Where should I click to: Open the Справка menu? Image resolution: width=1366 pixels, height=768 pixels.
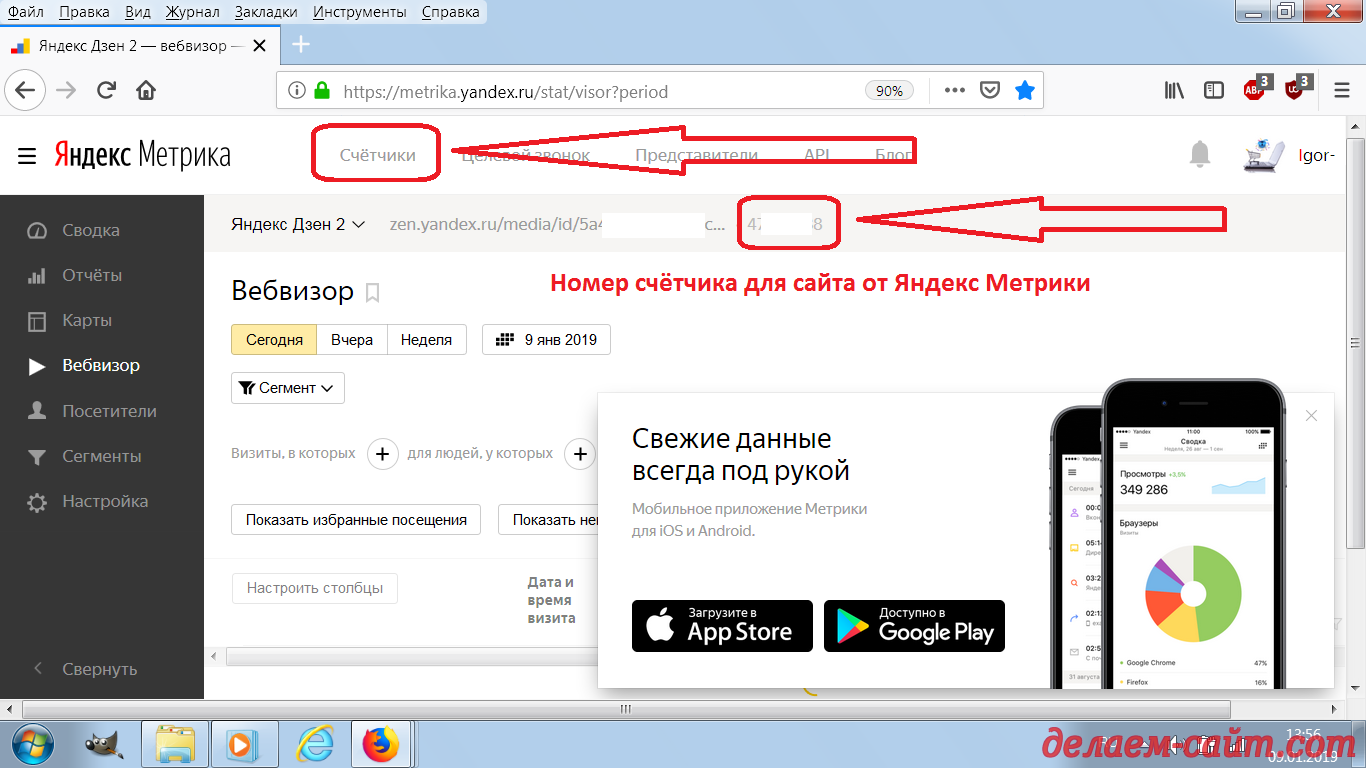[450, 13]
